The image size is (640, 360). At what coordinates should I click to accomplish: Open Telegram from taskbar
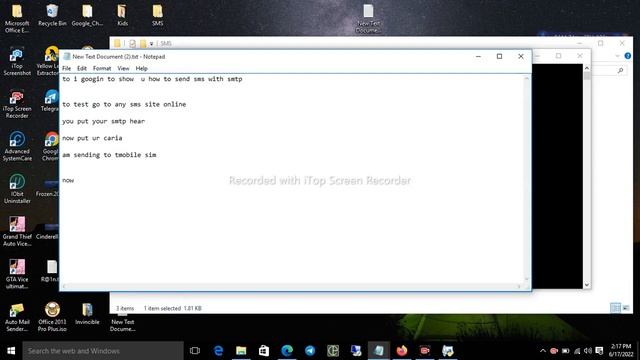(x=310, y=351)
